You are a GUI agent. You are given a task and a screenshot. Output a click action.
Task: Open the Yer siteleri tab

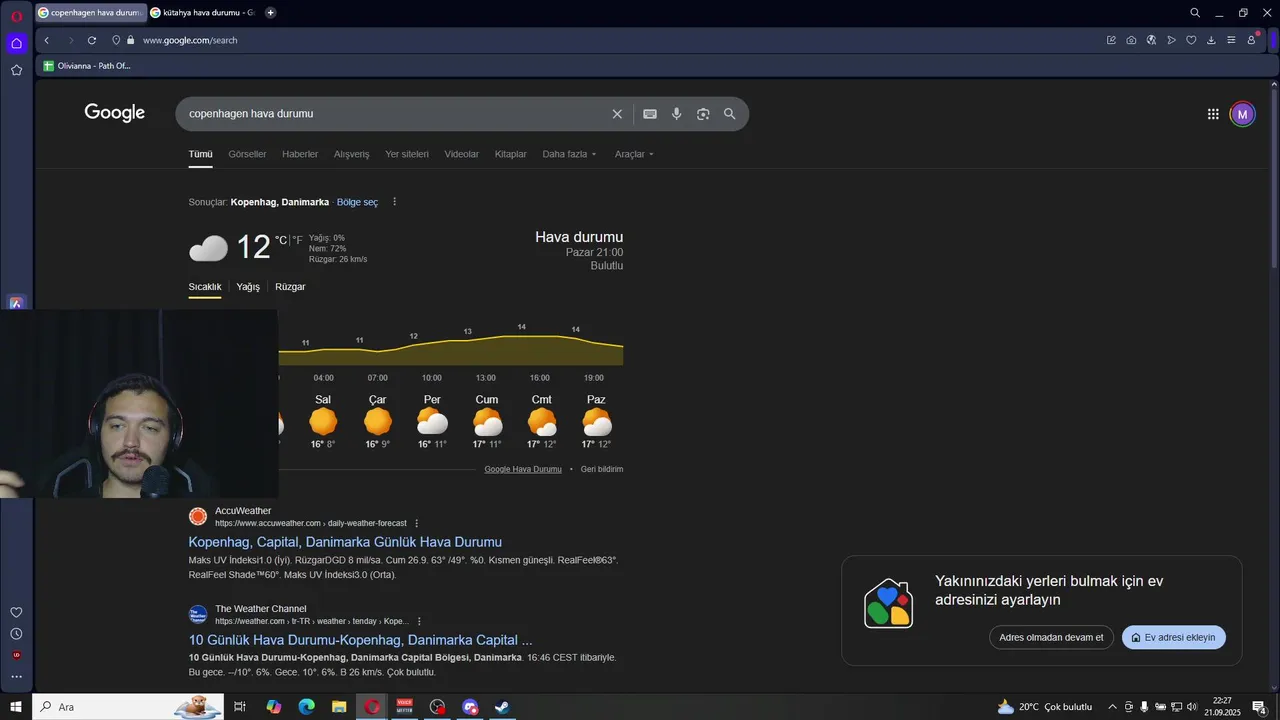click(407, 154)
